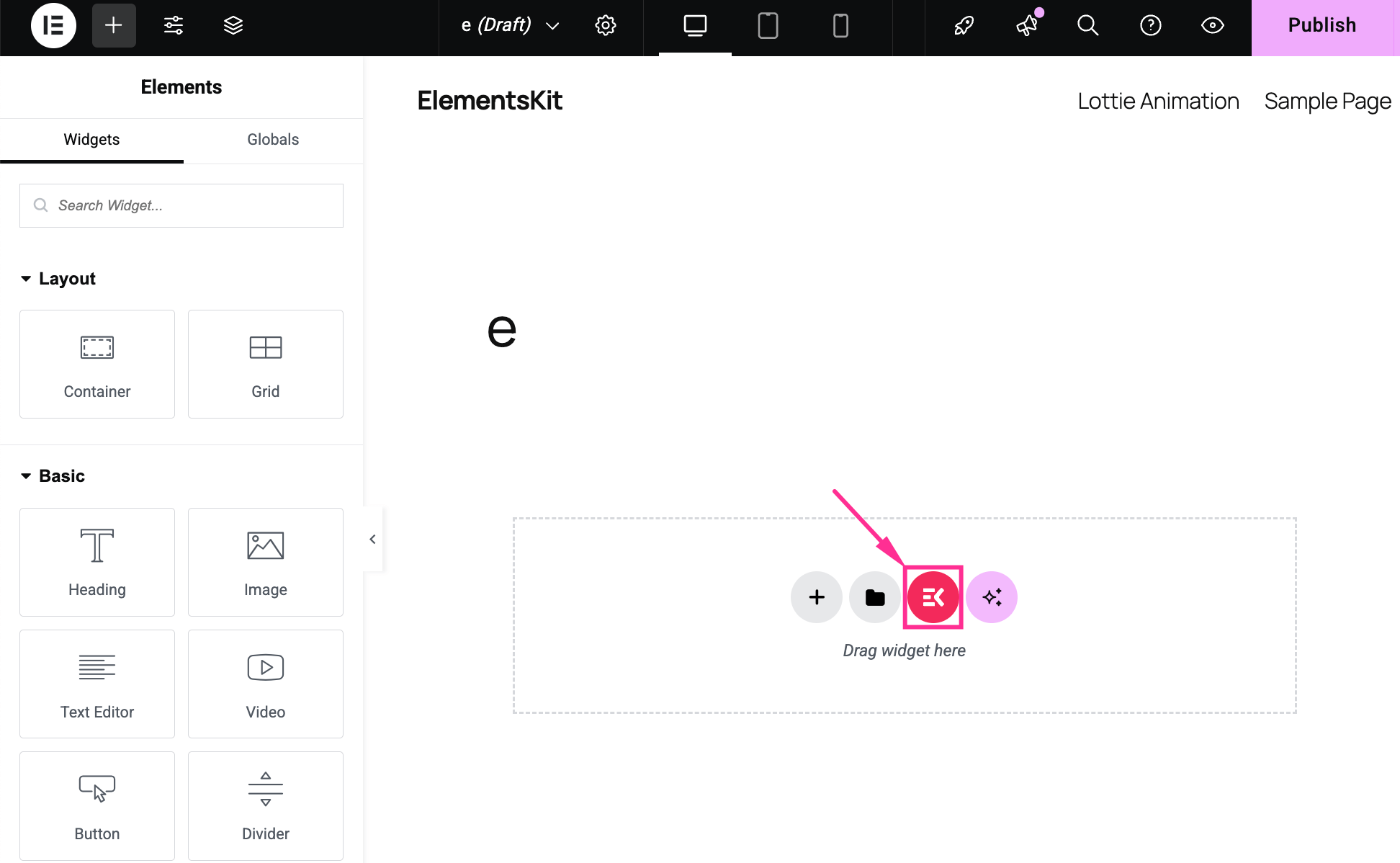The image size is (1400, 863).
Task: Click the Elementor logo icon
Action: coord(53,26)
